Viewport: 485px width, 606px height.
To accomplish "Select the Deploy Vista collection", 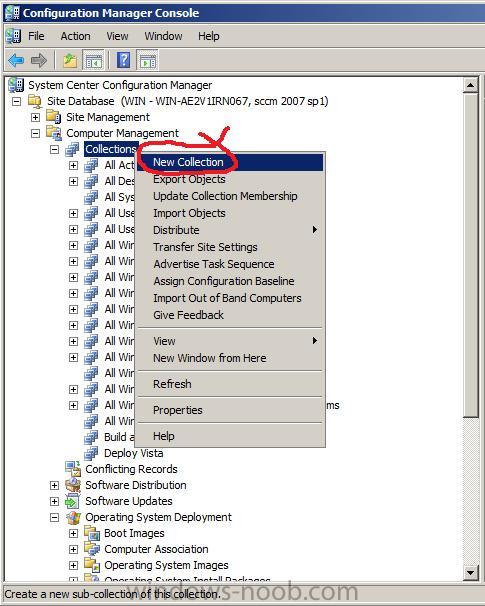I will pos(133,453).
